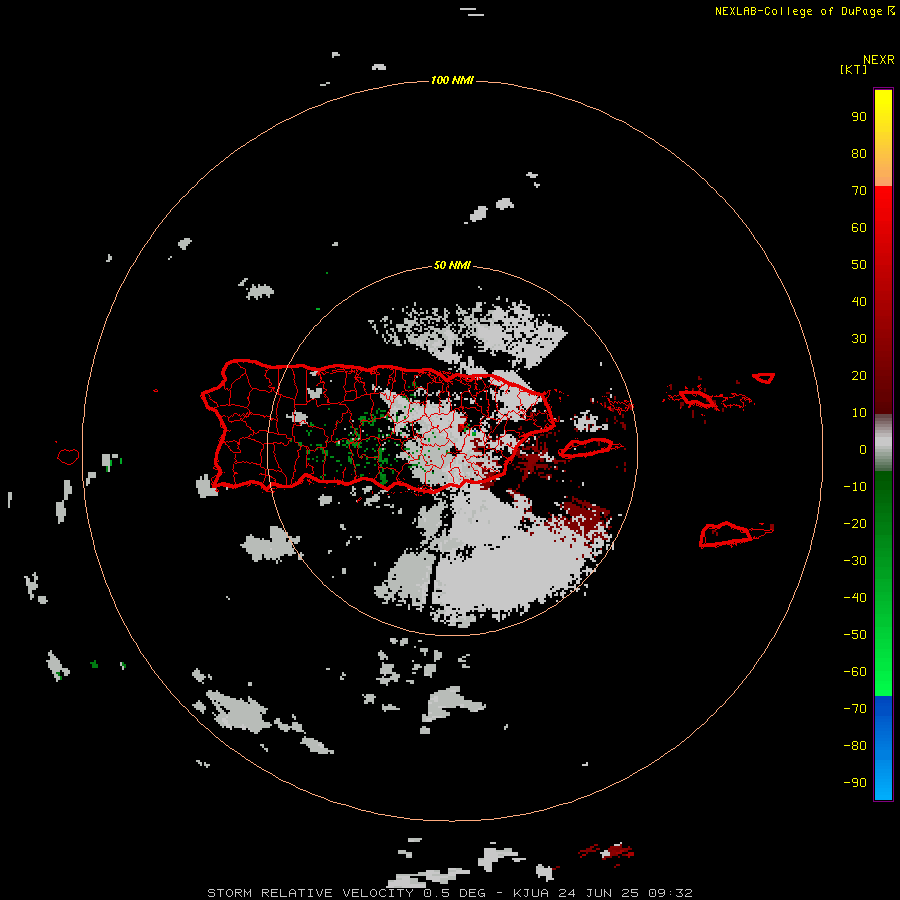Click the 60 scale value

(x=859, y=228)
